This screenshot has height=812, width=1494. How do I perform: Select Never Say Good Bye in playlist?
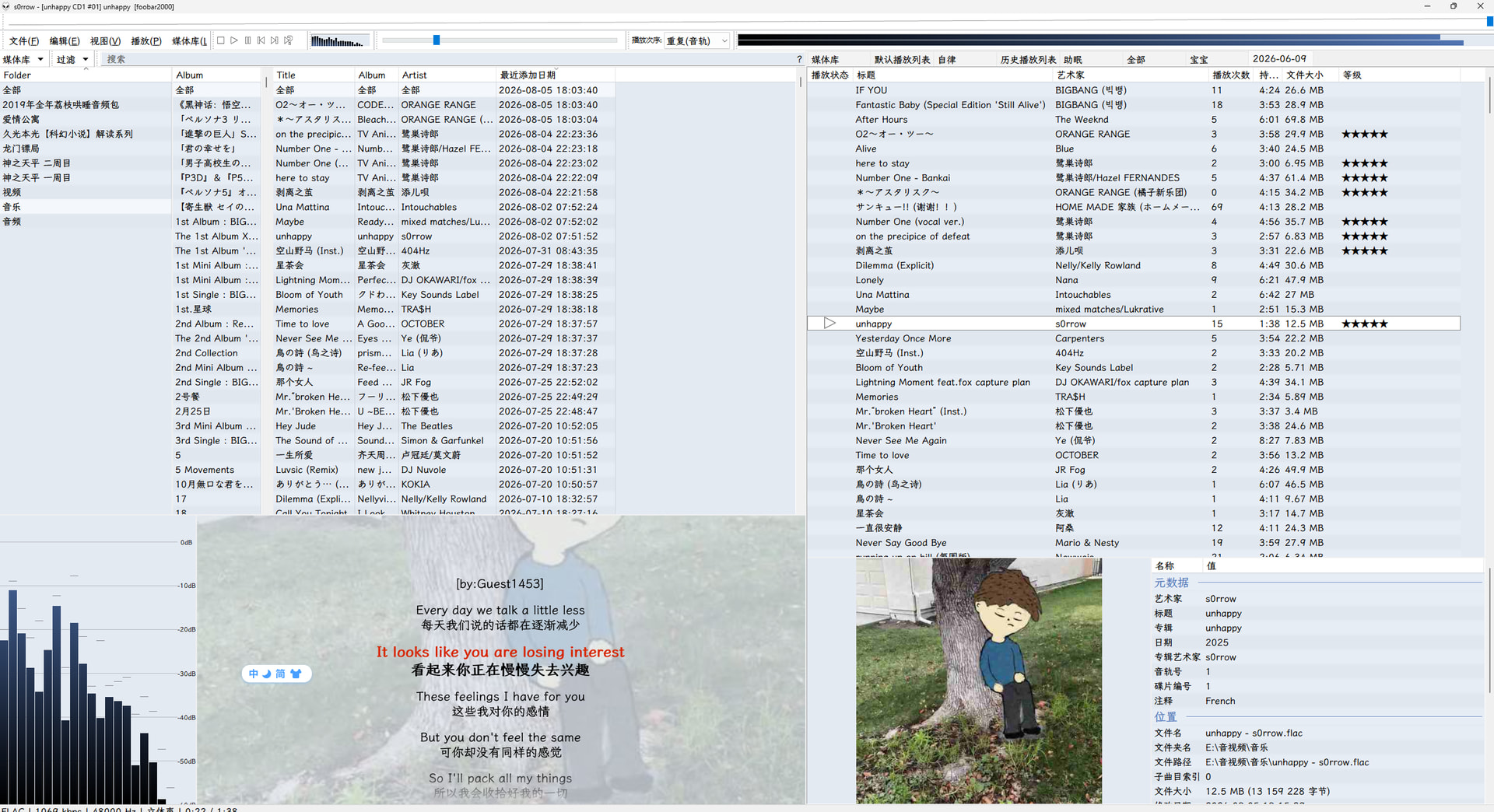pos(1134,543)
